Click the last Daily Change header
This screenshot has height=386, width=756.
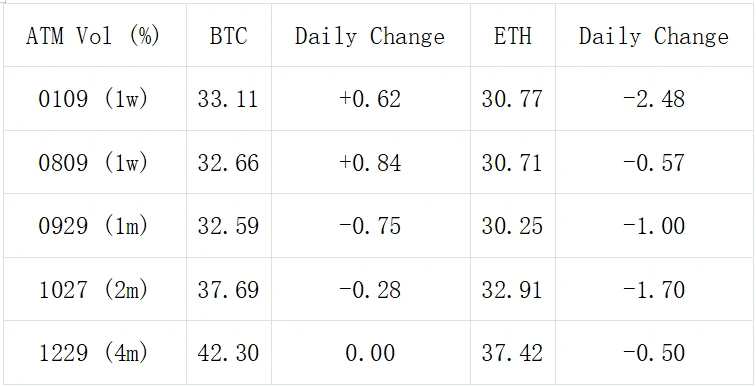655,35
